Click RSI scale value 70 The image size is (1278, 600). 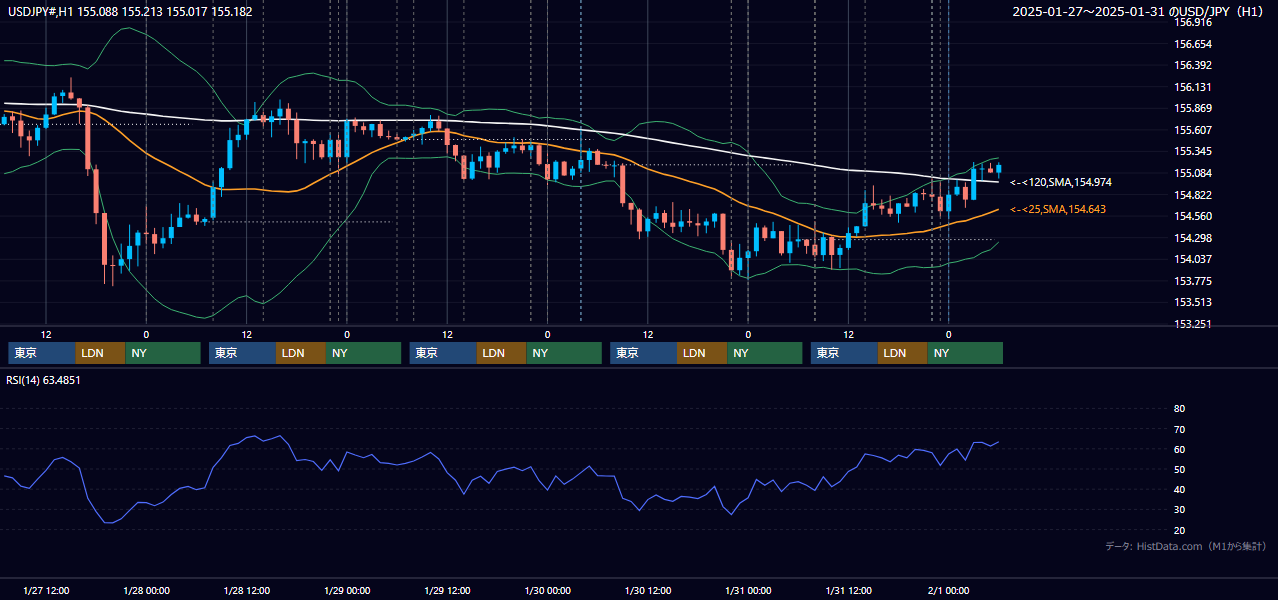pos(1179,429)
